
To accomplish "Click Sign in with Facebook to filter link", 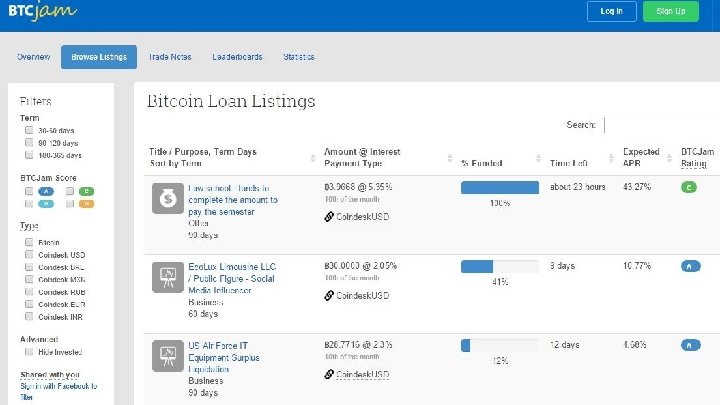I will (58, 392).
